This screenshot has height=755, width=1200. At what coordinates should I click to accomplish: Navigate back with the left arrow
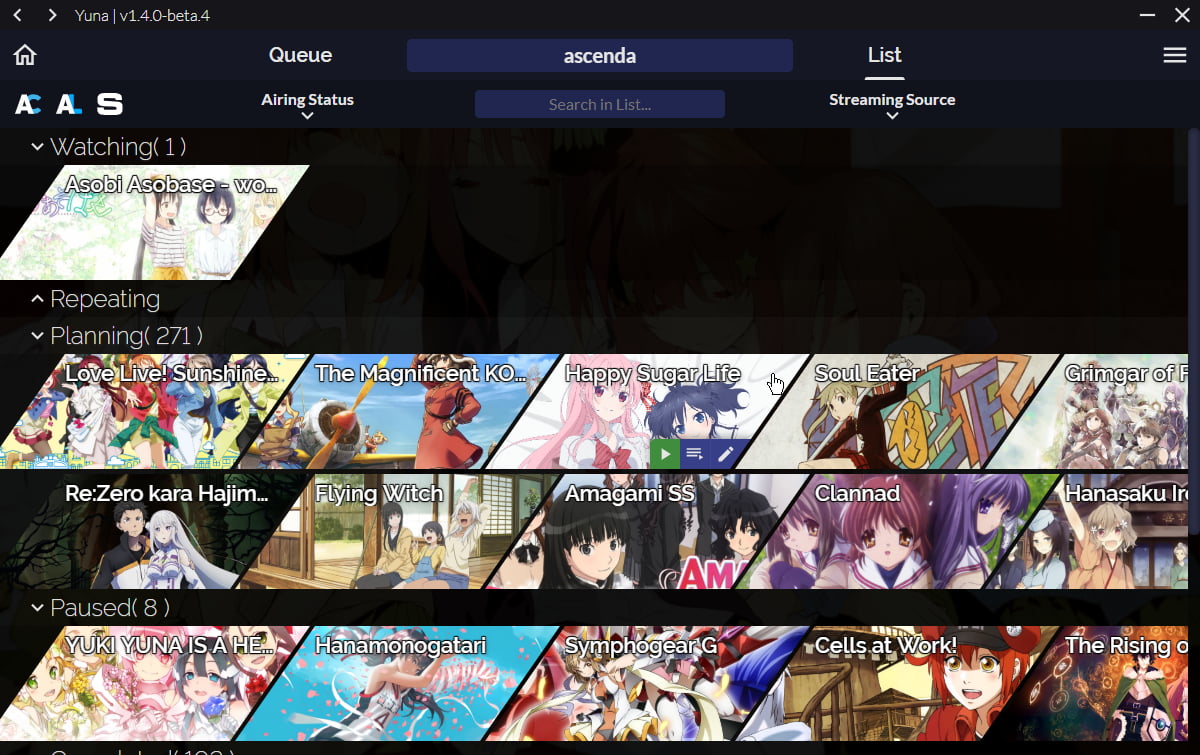pyautogui.click(x=17, y=16)
